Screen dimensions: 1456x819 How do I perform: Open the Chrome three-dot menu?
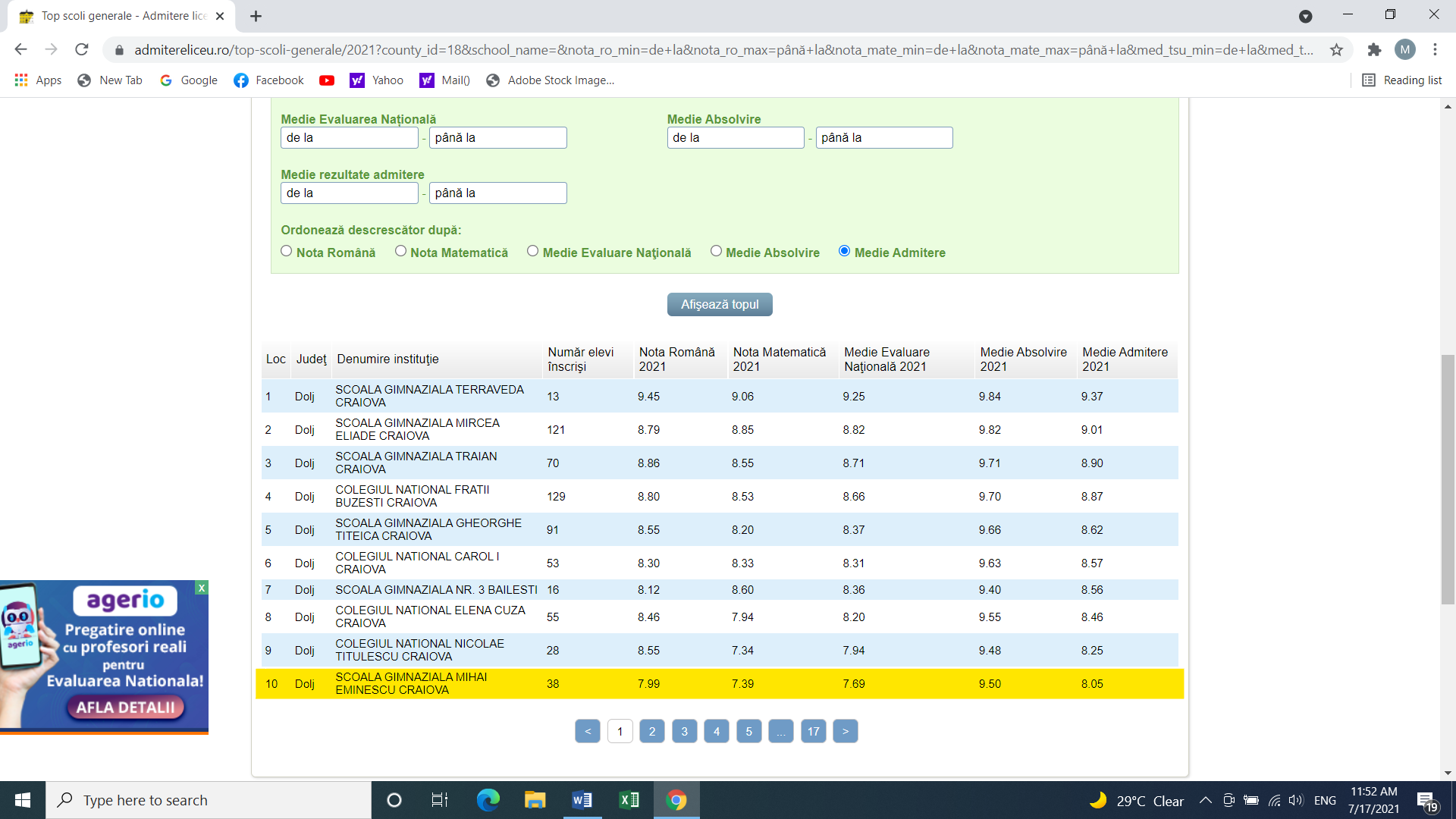coord(1435,50)
